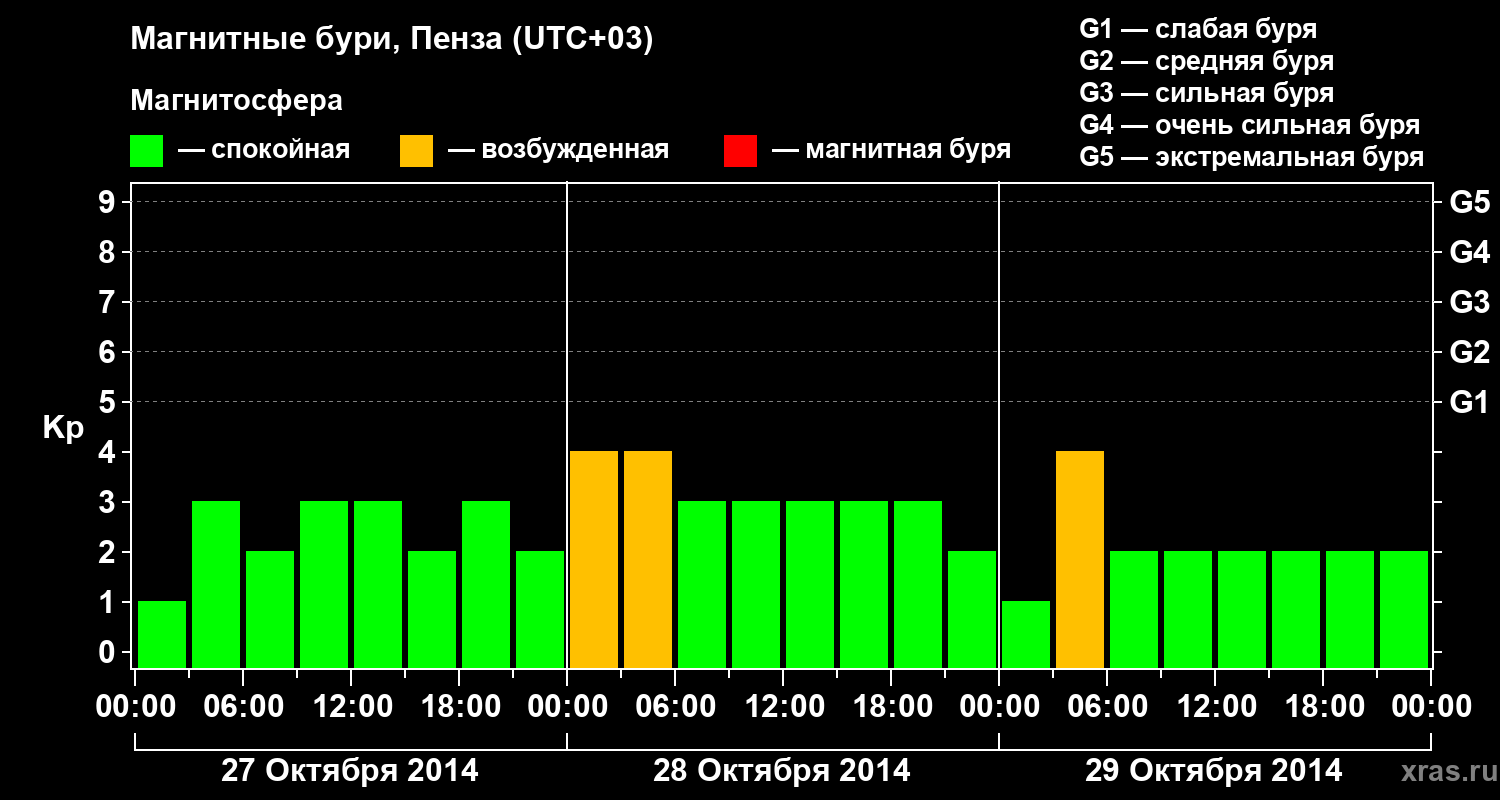Click the '06:00' tick label under 27 October

(x=243, y=707)
